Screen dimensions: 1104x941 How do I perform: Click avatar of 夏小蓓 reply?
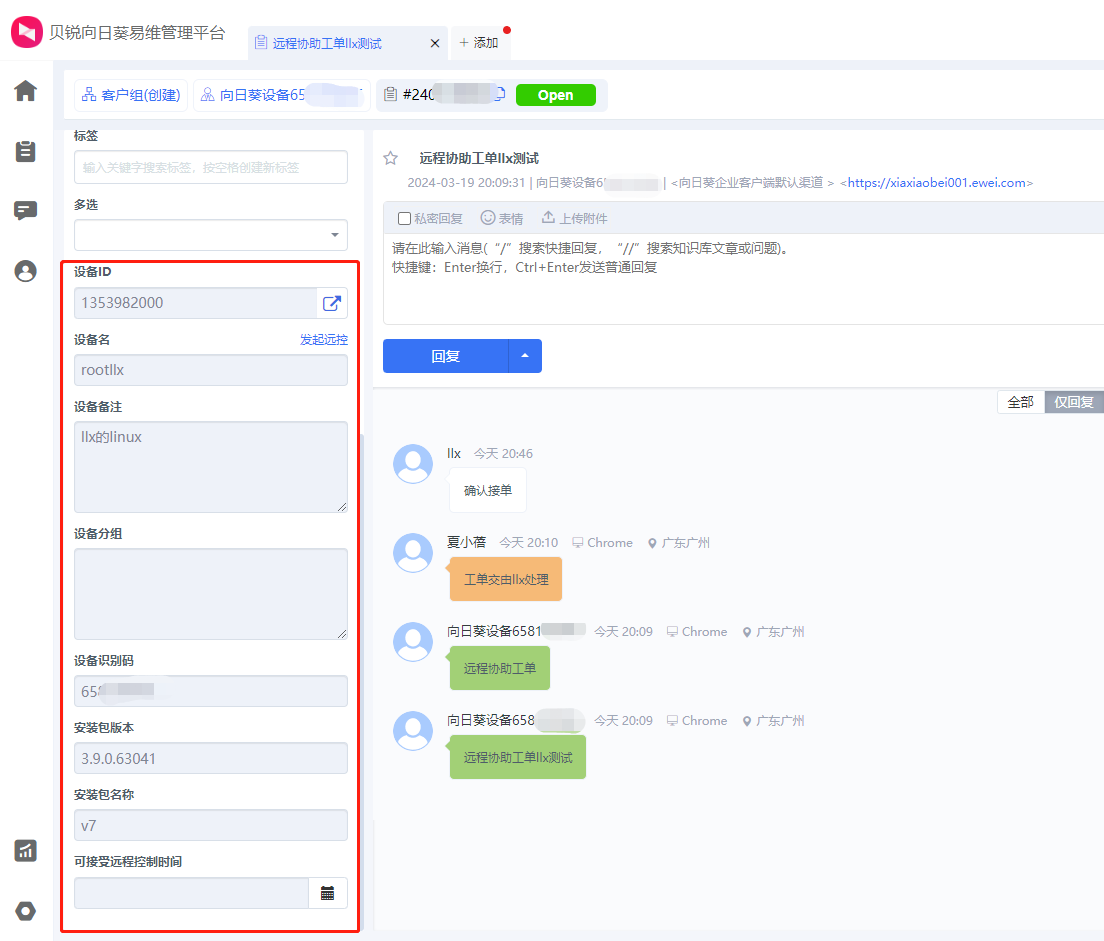click(413, 553)
